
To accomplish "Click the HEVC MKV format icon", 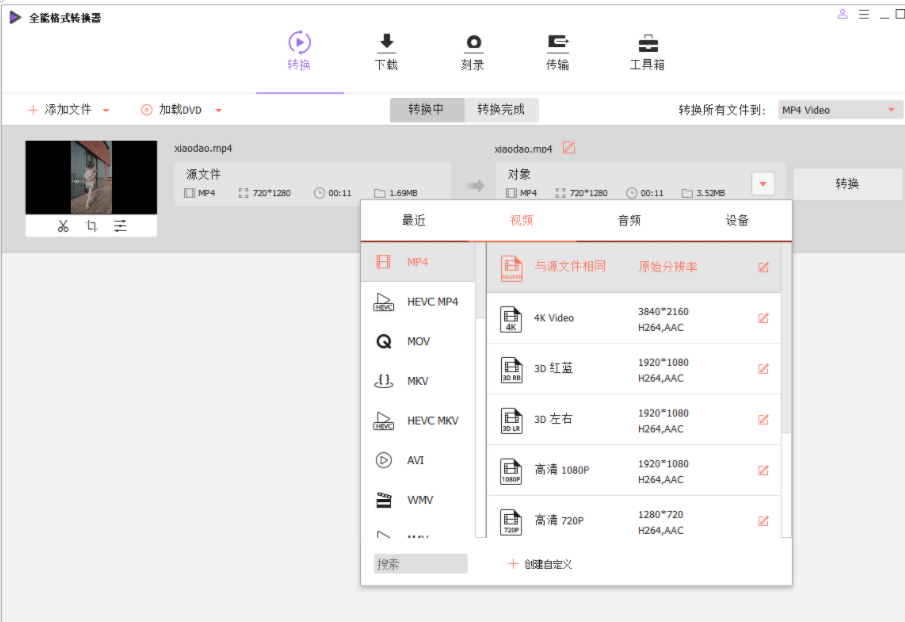I will [x=384, y=421].
